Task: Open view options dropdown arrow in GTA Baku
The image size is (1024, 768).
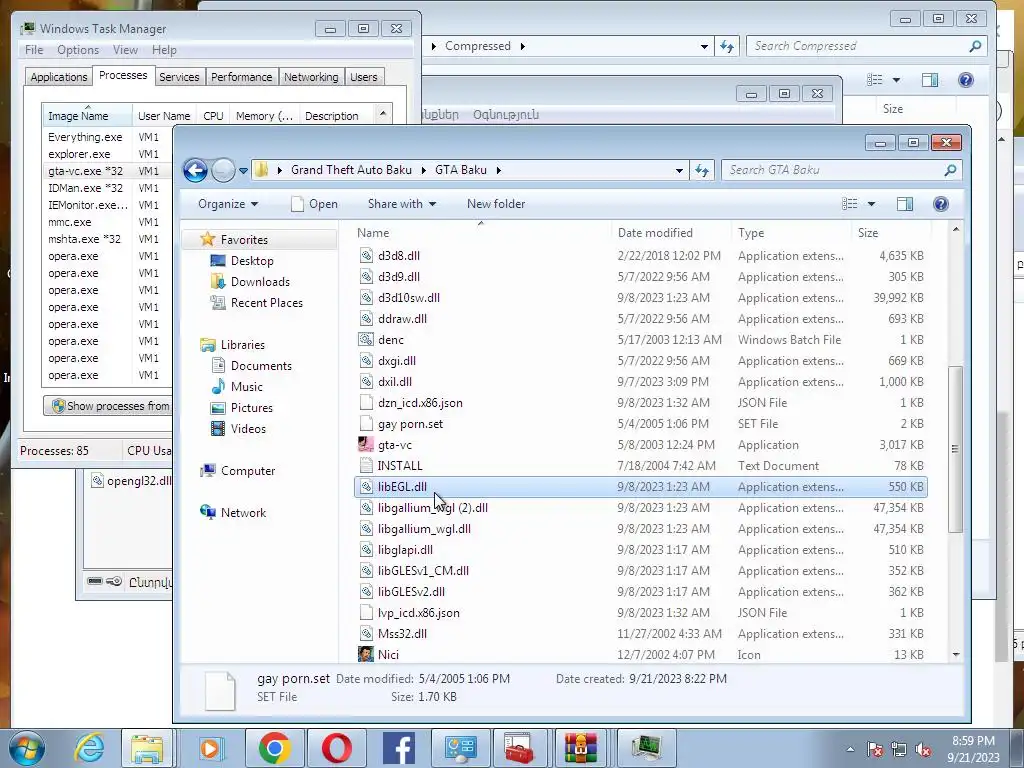Action: [x=871, y=204]
